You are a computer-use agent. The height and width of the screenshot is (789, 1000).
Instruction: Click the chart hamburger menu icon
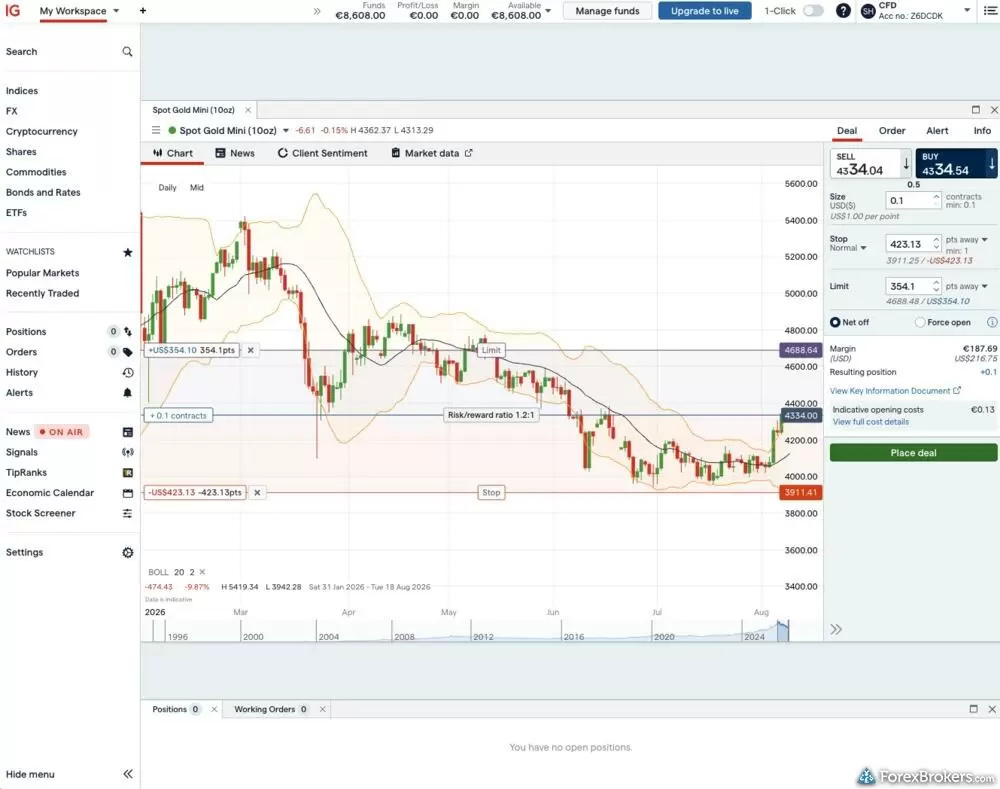(x=156, y=130)
